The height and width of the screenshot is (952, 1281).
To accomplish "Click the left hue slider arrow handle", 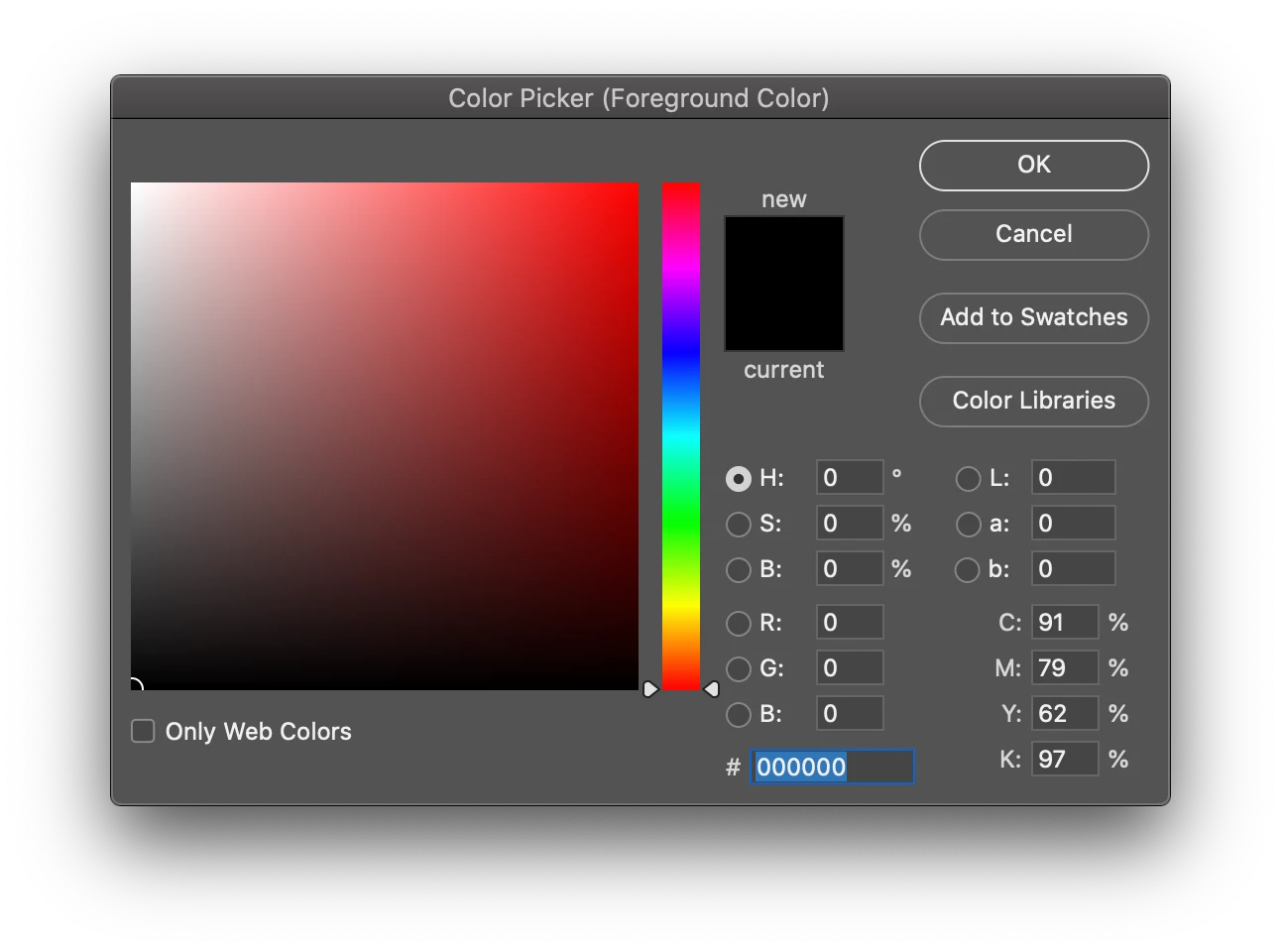I will pyautogui.click(x=650, y=689).
